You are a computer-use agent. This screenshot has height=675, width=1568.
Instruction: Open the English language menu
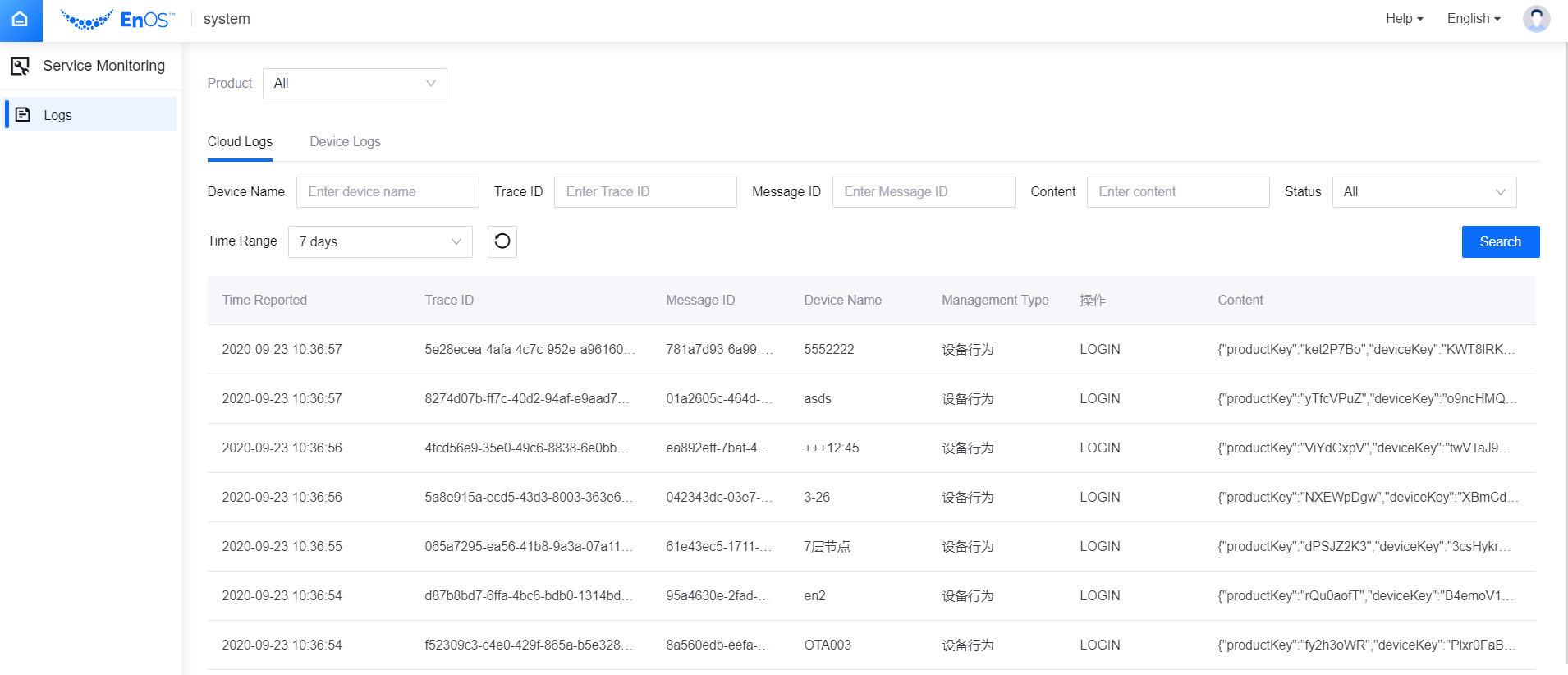point(1473,19)
